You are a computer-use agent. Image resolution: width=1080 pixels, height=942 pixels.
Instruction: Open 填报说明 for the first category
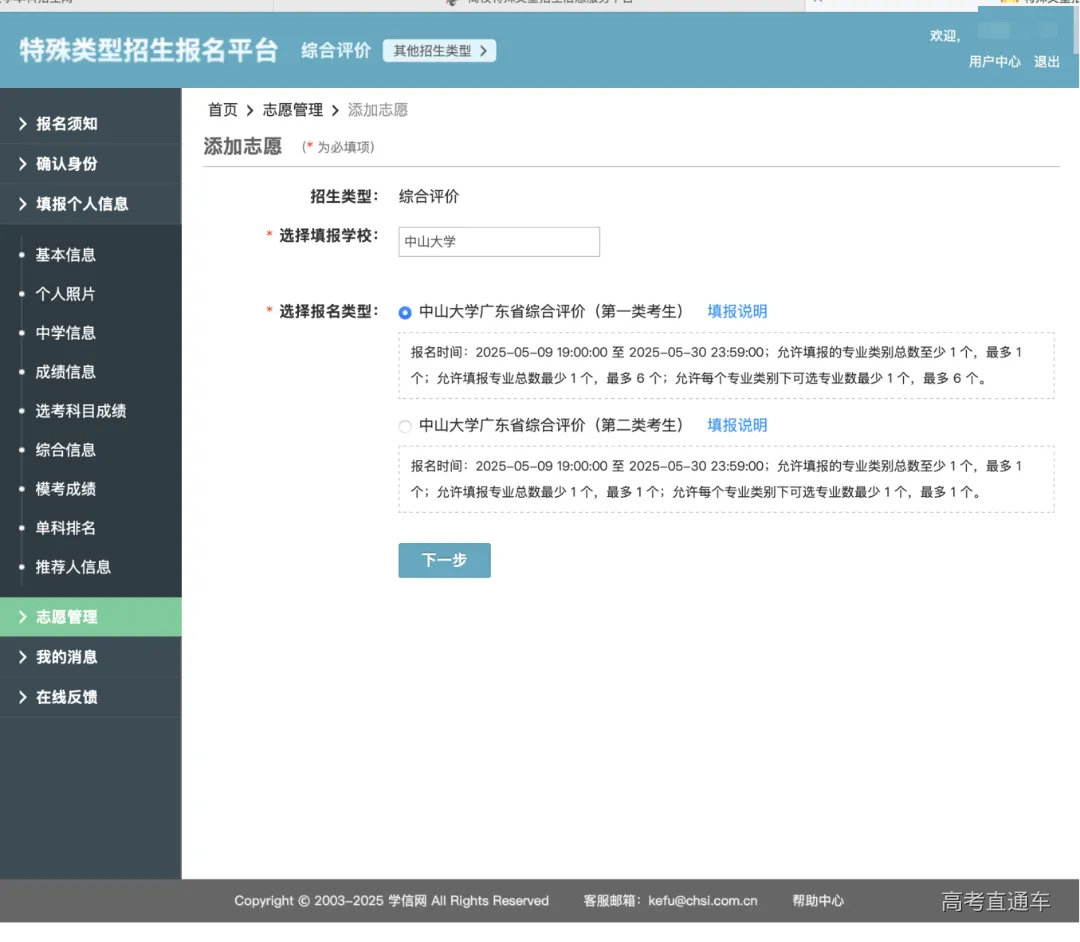(x=738, y=312)
